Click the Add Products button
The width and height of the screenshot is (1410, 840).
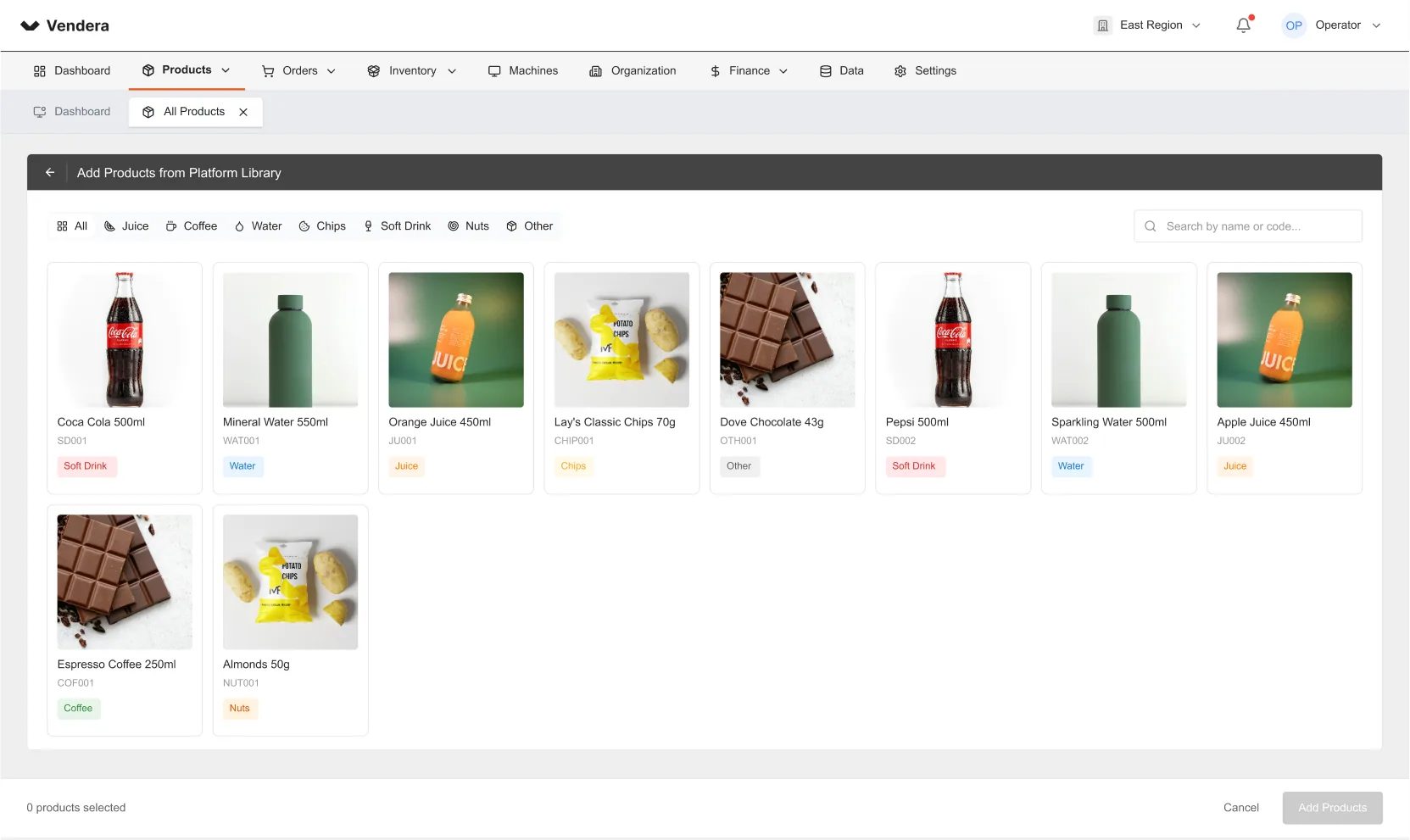click(x=1332, y=808)
